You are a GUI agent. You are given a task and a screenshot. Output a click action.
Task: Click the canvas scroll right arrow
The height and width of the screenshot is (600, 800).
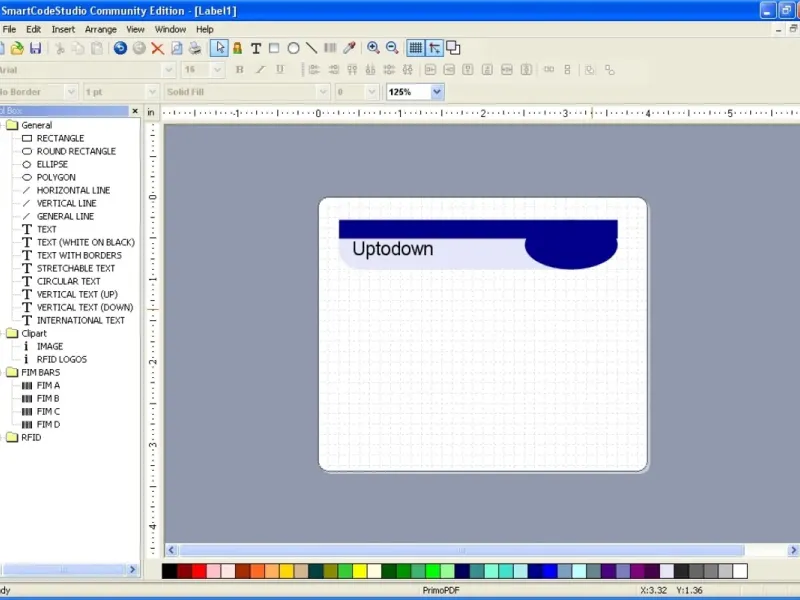793,550
